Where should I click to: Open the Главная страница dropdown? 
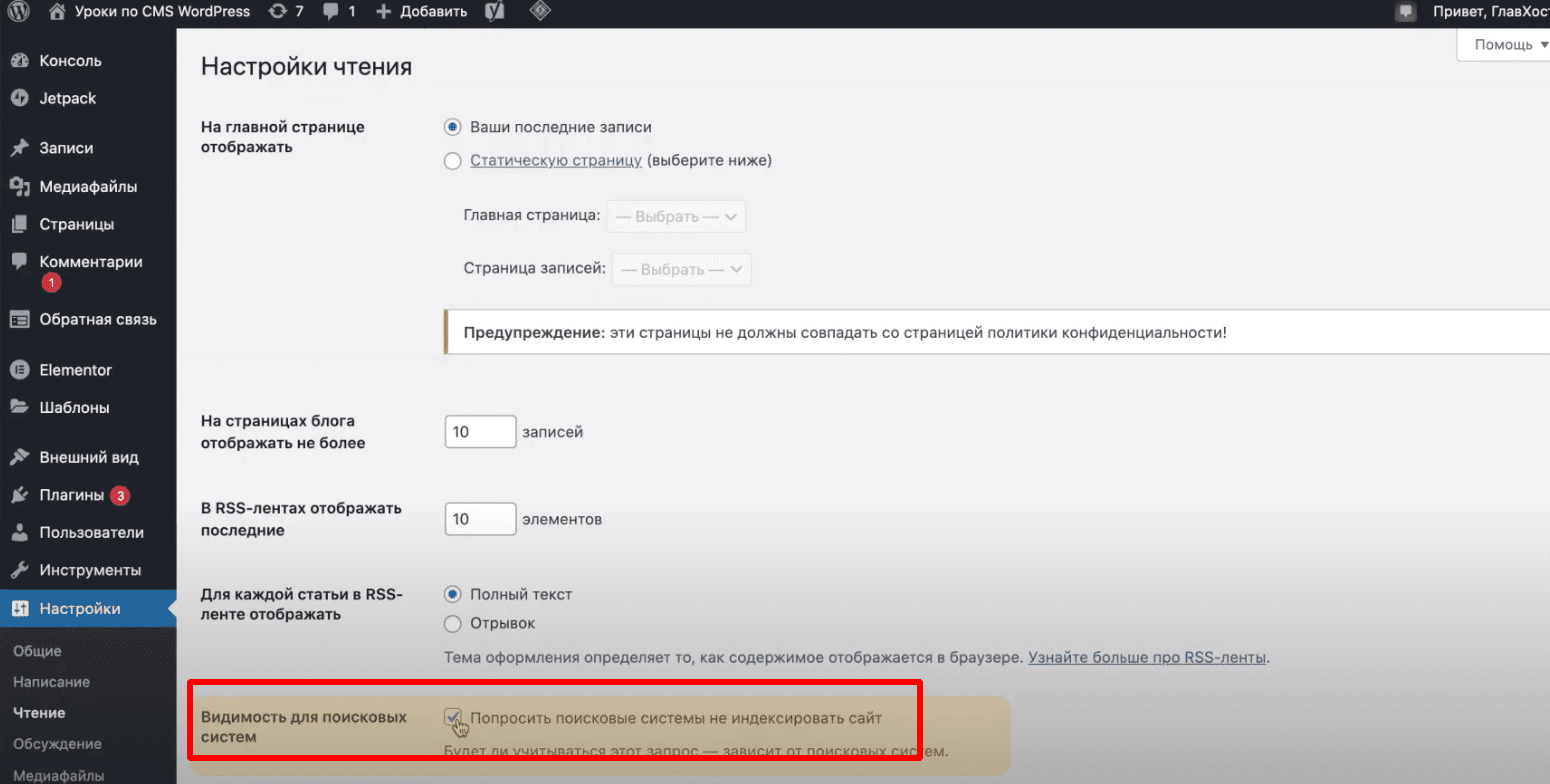pos(676,216)
